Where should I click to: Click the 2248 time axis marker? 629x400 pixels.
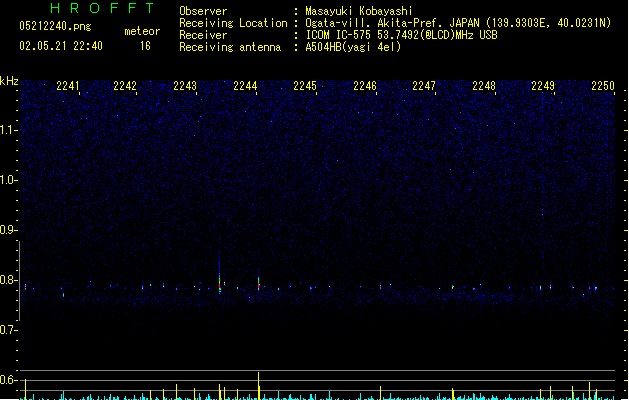click(x=484, y=86)
